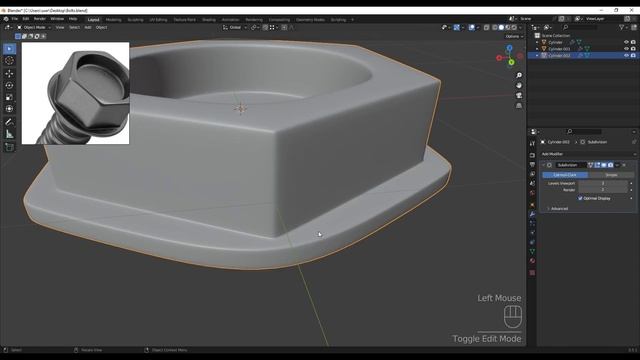Select the Move tool
The height and width of the screenshot is (360, 640).
[9, 73]
